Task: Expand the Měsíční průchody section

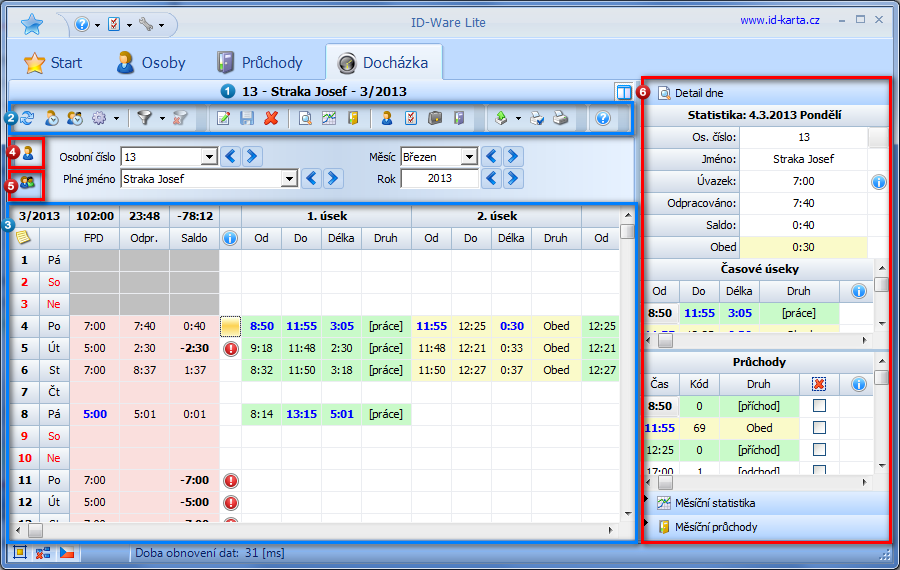Action: pos(766,527)
